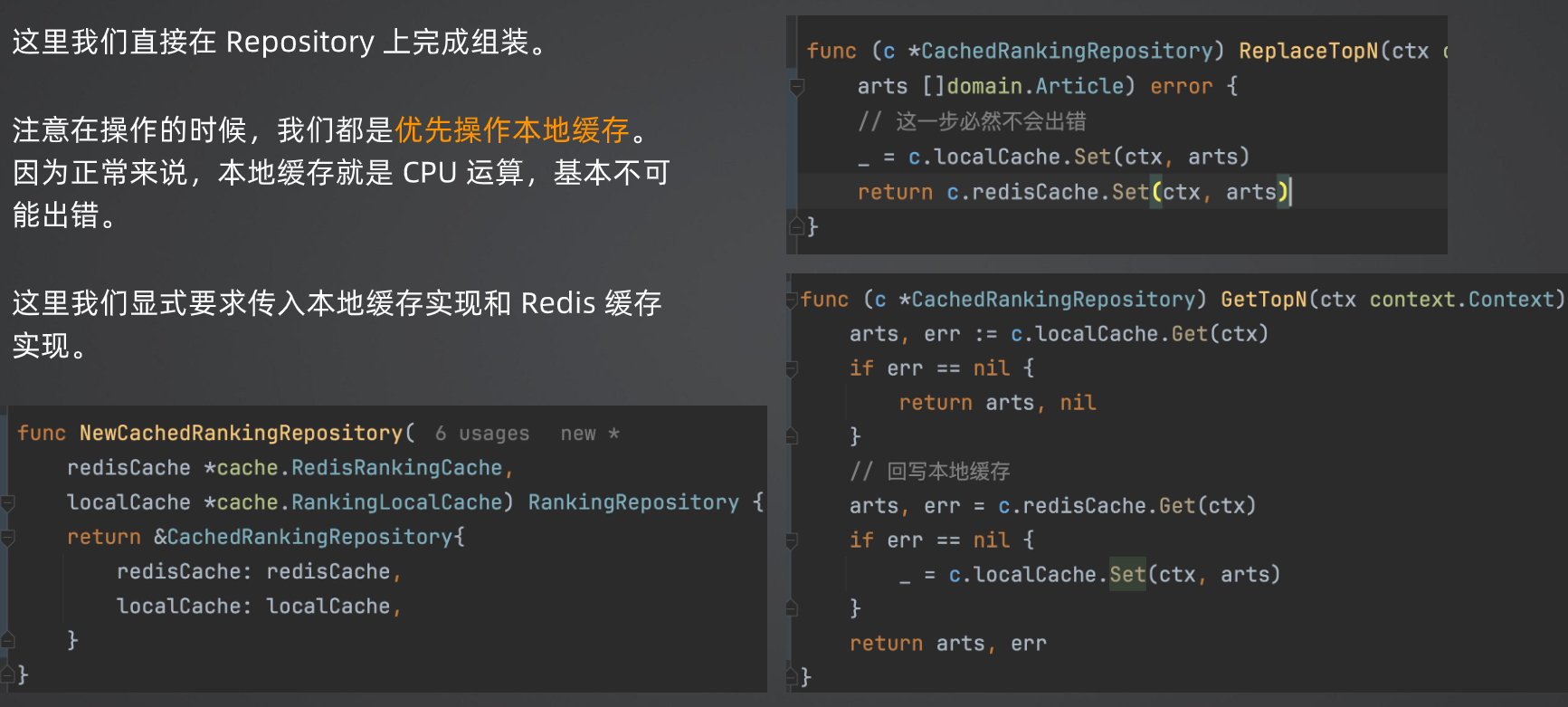This screenshot has height=707, width=1568.
Task: Click the orange highlighted text 优先操作本地缓存
Action: [512, 130]
